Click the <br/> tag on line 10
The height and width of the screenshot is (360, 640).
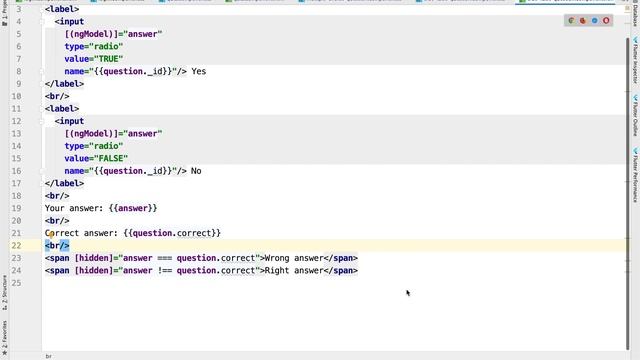coord(57,96)
